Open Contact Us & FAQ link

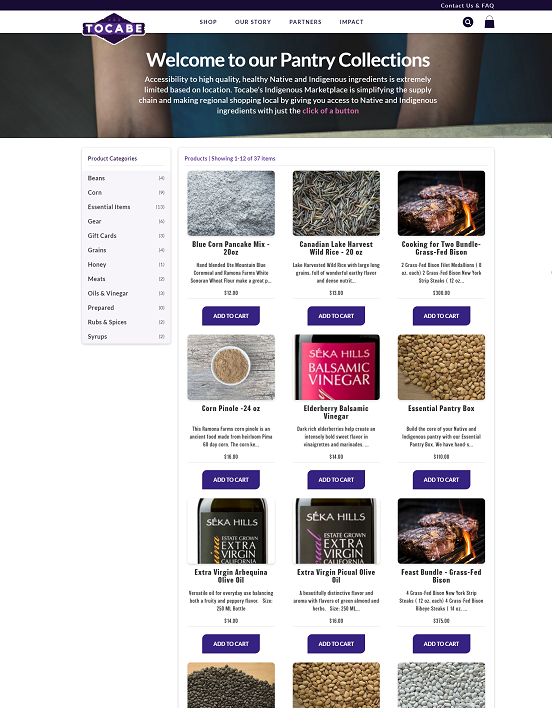tap(467, 5)
